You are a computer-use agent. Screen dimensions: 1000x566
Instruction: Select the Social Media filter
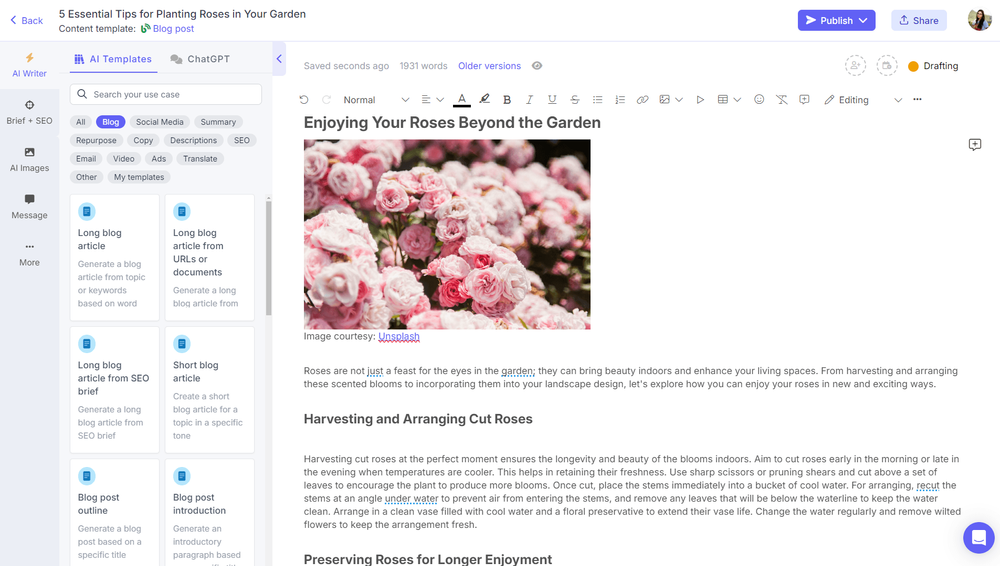pyautogui.click(x=159, y=122)
